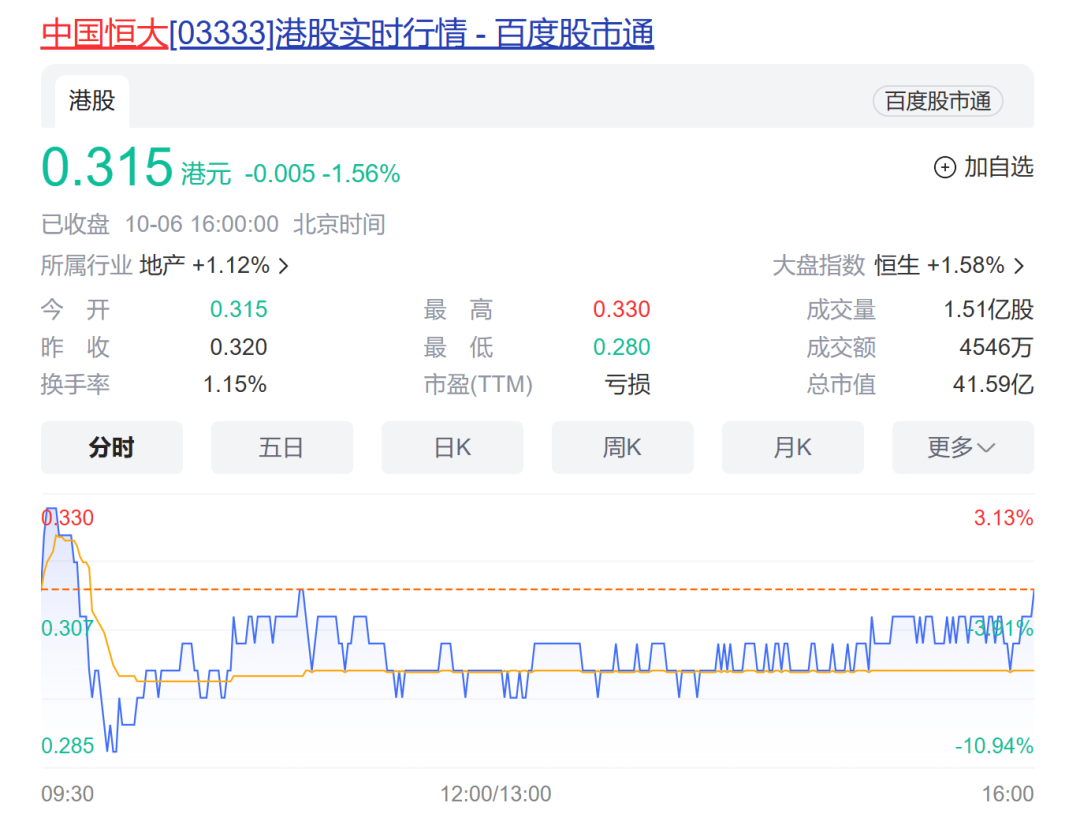Select the 港股 tab
This screenshot has width=1080, height=814.
(x=92, y=101)
